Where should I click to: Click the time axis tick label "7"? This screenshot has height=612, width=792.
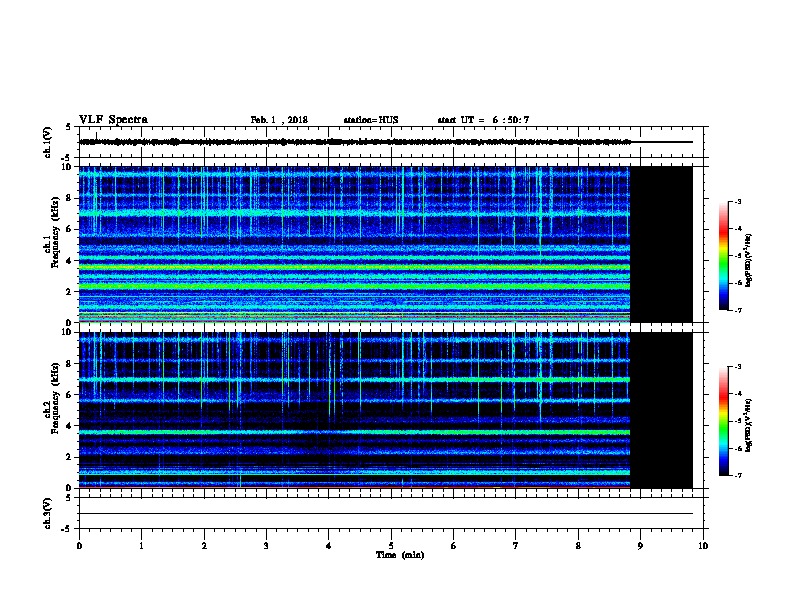click(516, 545)
